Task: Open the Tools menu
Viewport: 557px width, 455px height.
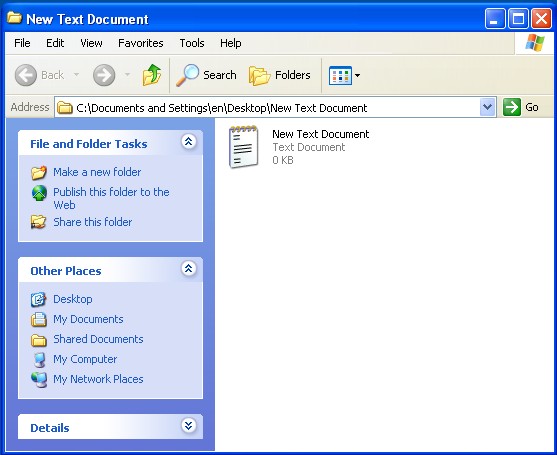Action: pos(192,43)
